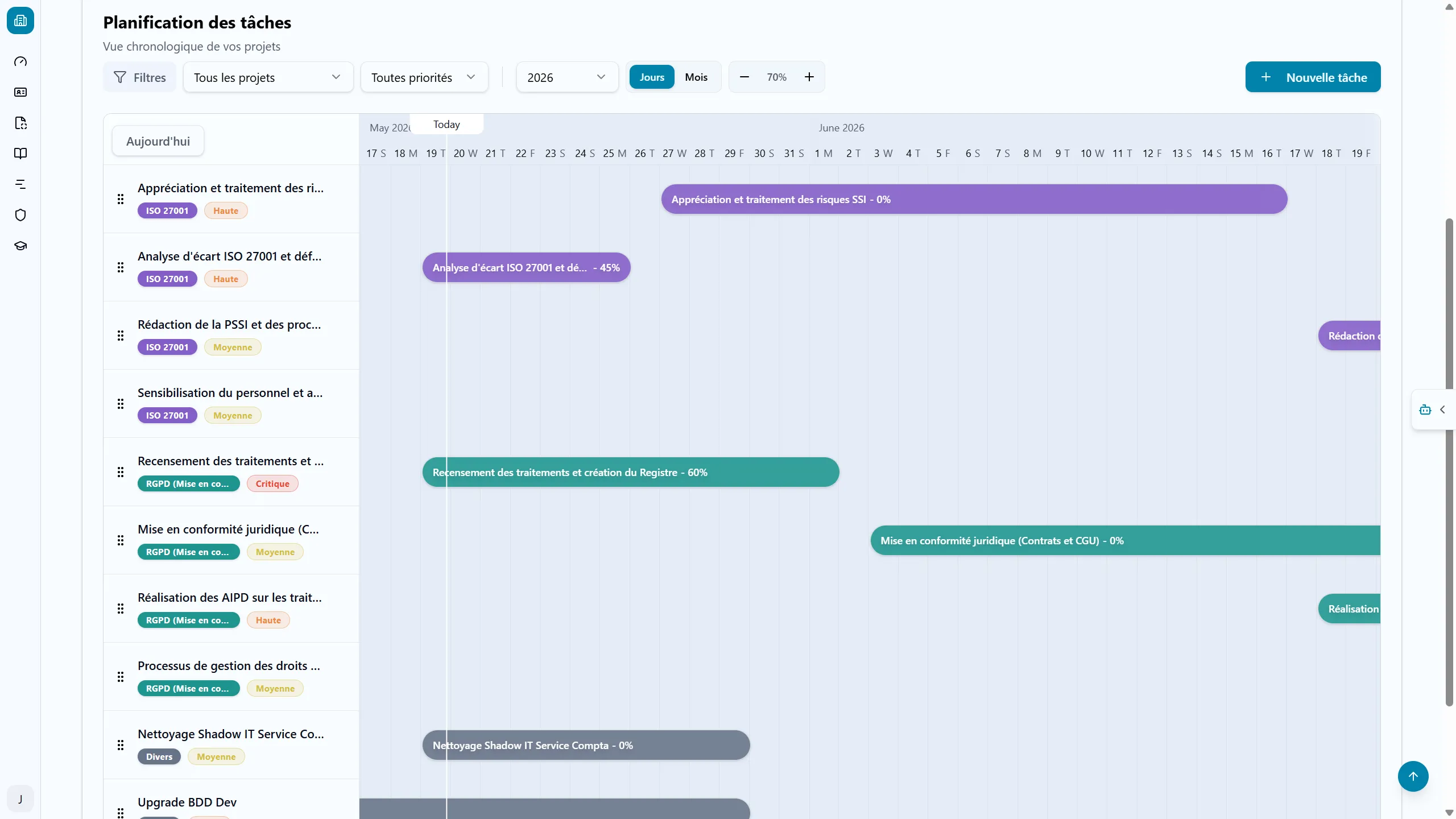Click the Upgrade BDD Dev gray gantt bar

tap(555, 809)
